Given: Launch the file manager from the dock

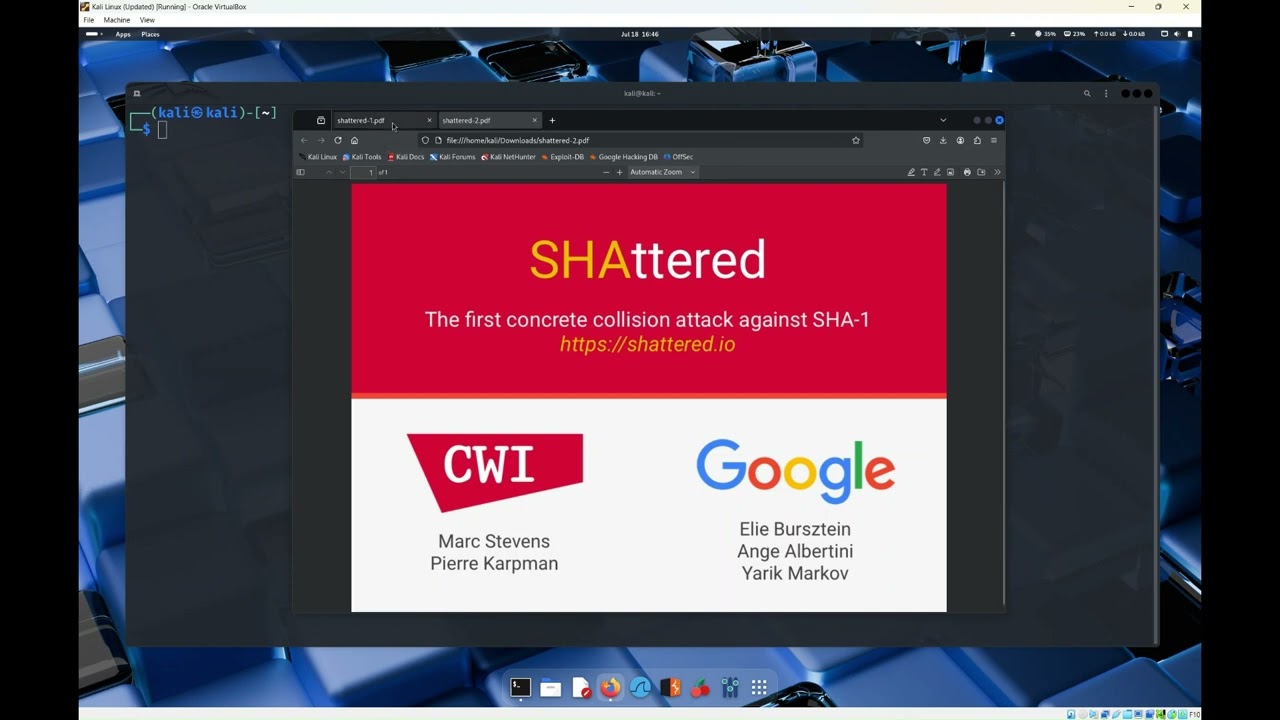Looking at the screenshot, I should coord(551,687).
